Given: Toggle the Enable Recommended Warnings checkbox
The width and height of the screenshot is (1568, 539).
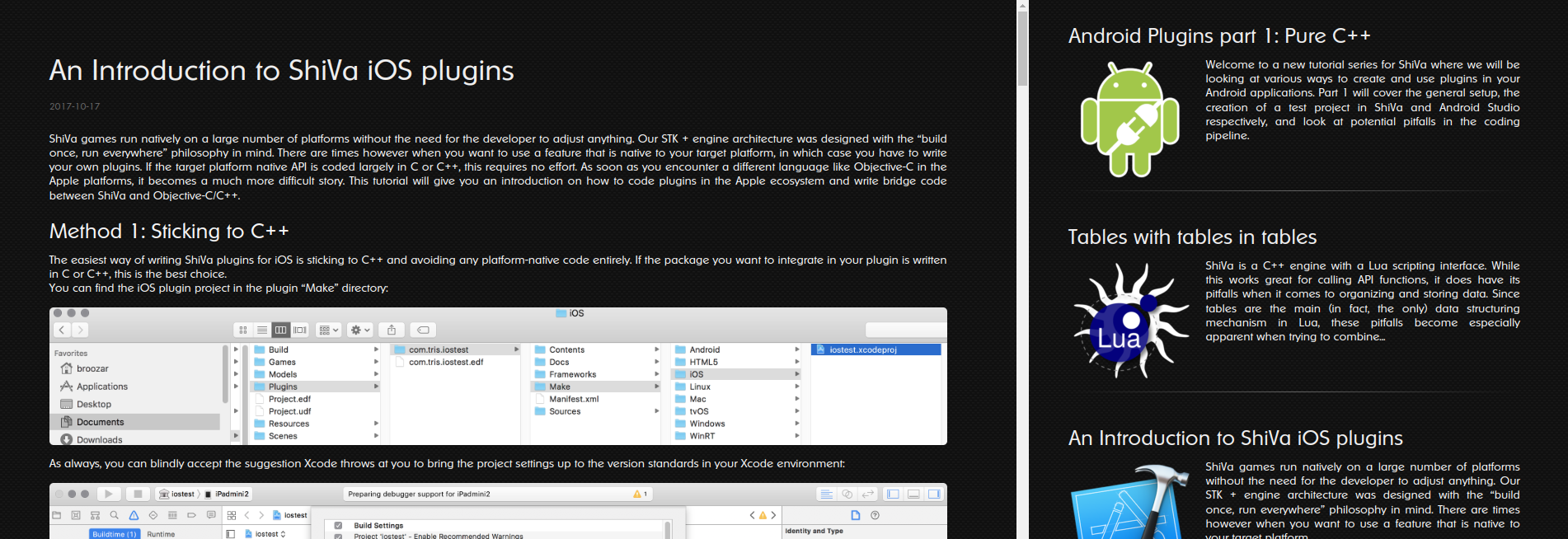Looking at the screenshot, I should [x=338, y=536].
